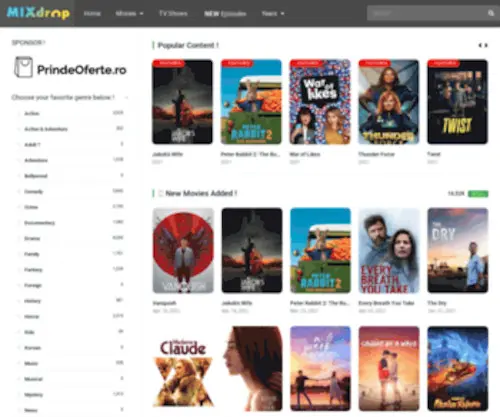Viewport: 500px width, 417px height.
Task: Expand the Years dropdown menu
Action: click(273, 13)
